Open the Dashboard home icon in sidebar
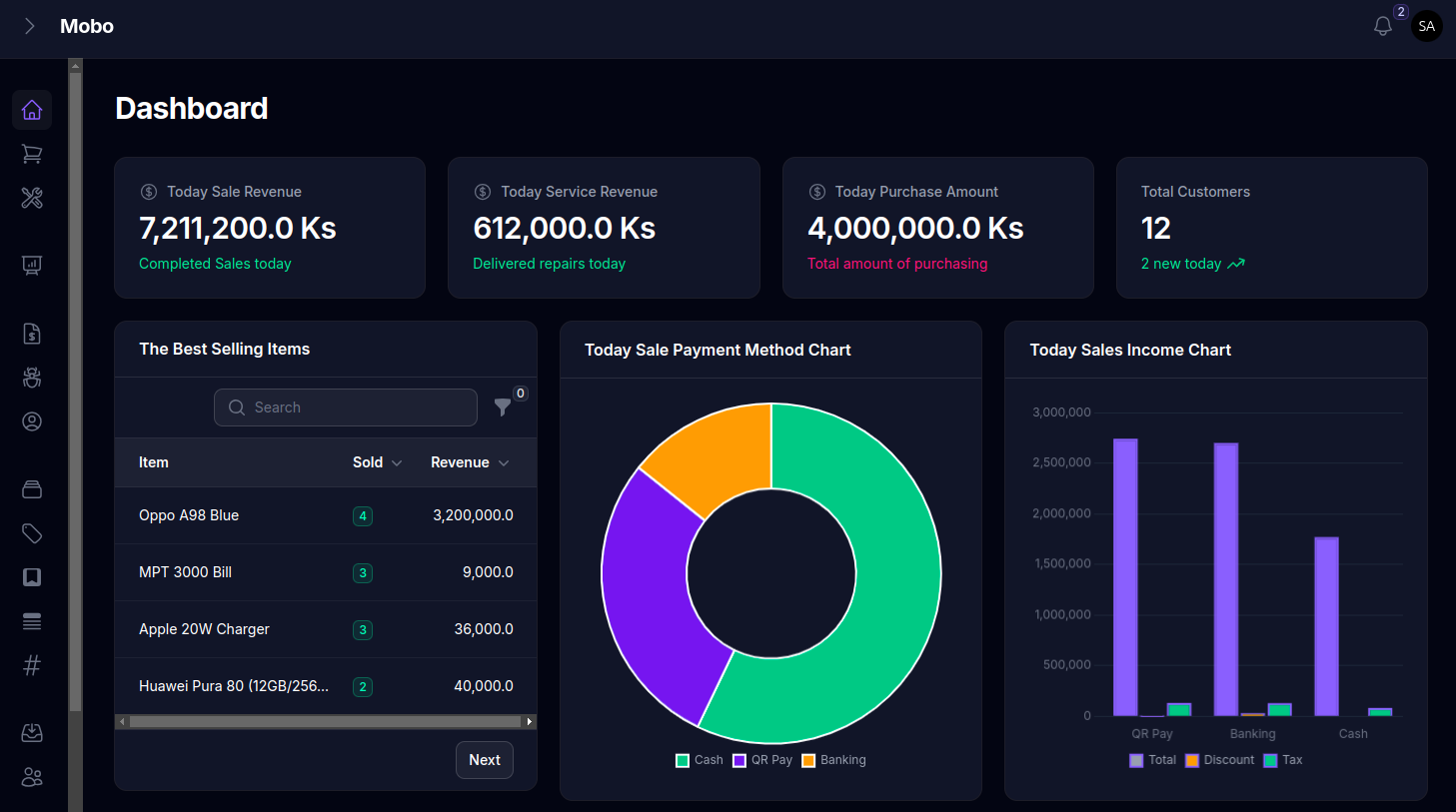Image resolution: width=1456 pixels, height=812 pixels. [32, 110]
